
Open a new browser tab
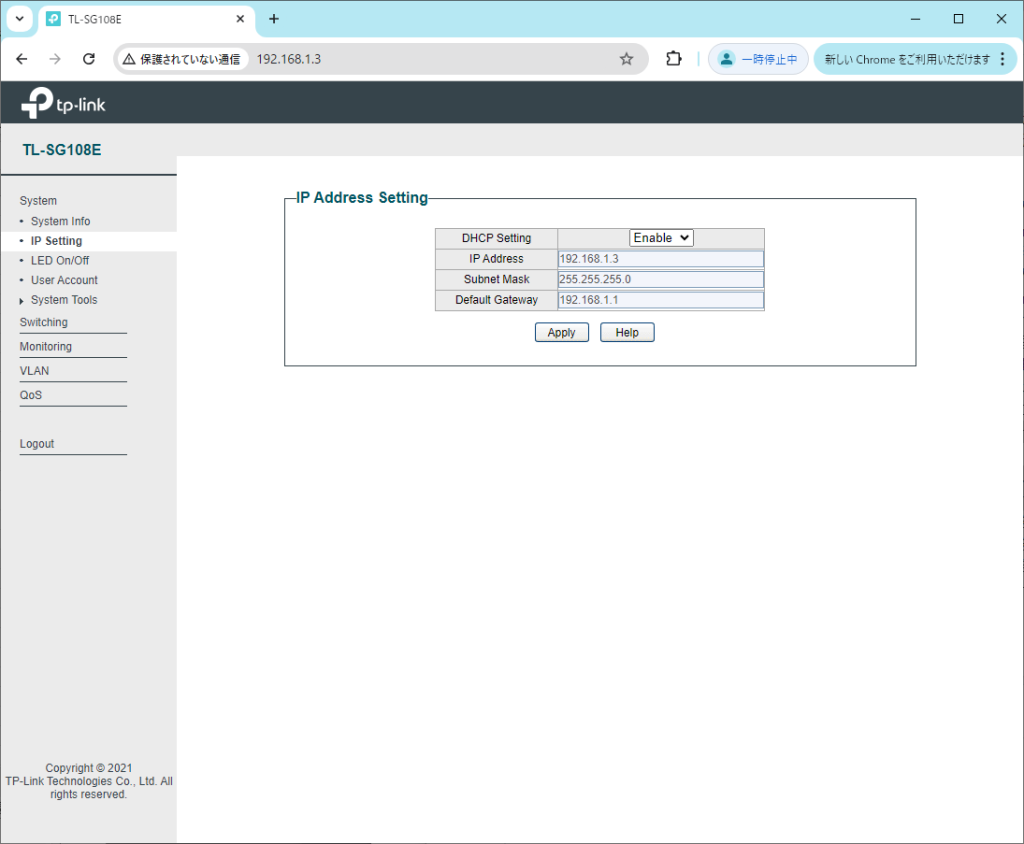pos(274,19)
